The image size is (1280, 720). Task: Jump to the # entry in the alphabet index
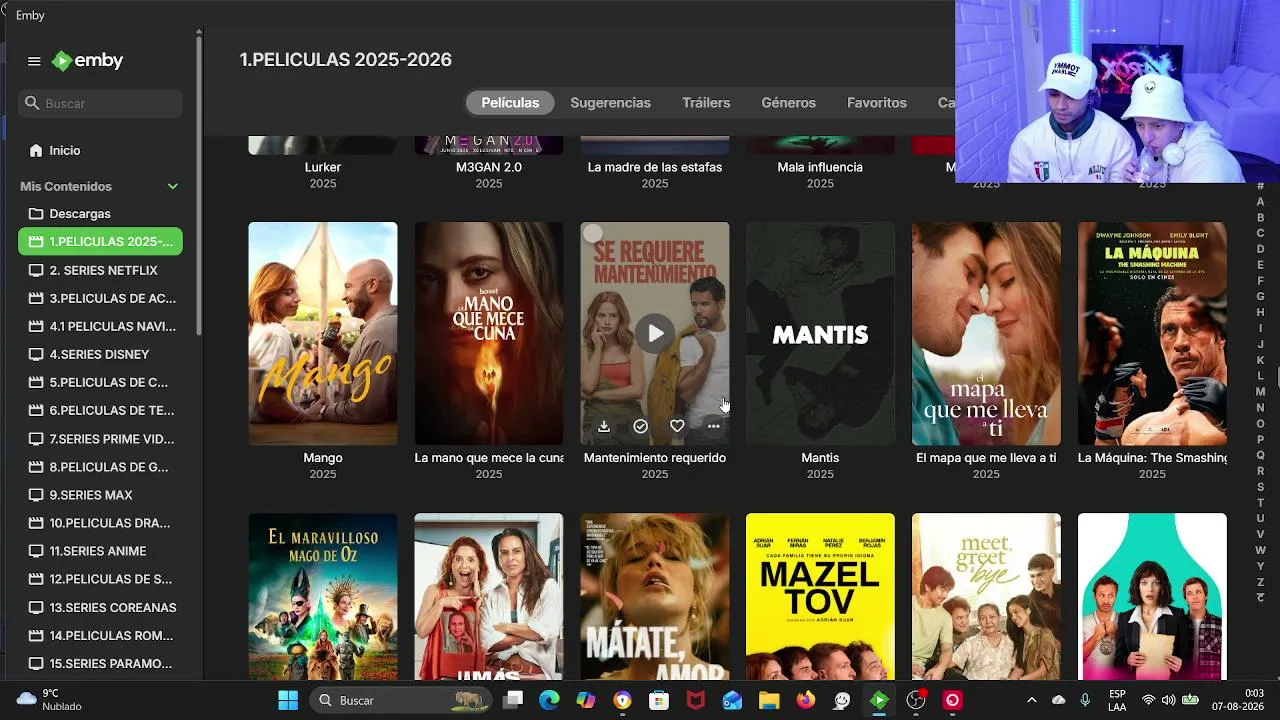click(x=1261, y=186)
